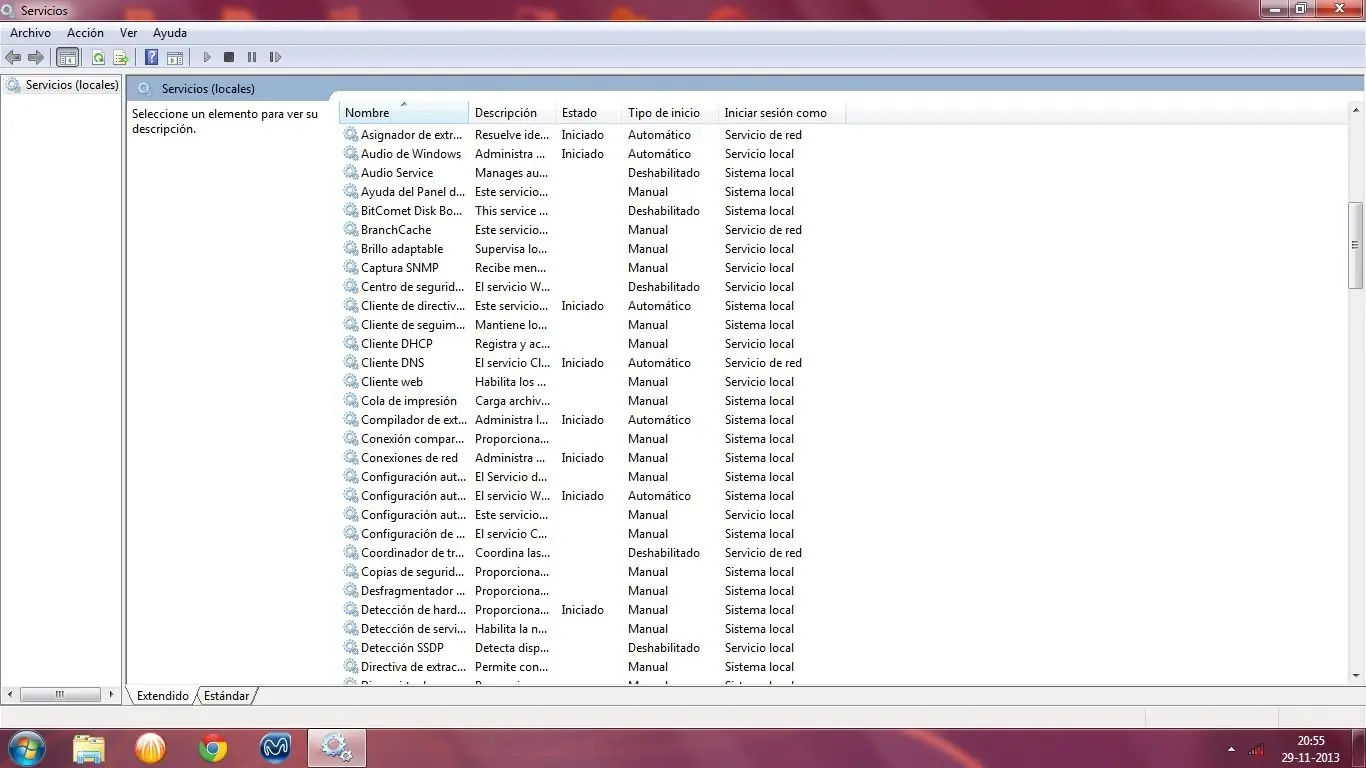Image resolution: width=1366 pixels, height=768 pixels.
Task: Select the BitComet Disk Bo... service
Action: click(x=412, y=210)
